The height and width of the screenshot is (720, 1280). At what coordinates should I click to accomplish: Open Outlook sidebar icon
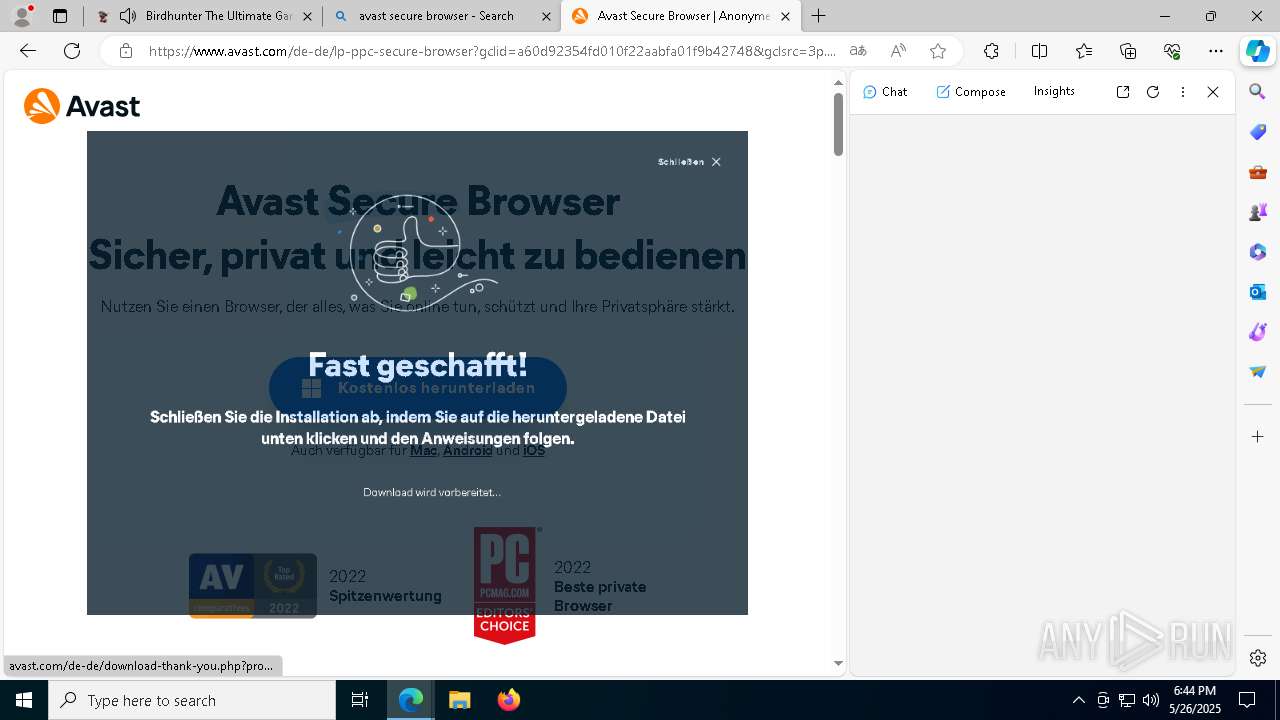click(1258, 292)
